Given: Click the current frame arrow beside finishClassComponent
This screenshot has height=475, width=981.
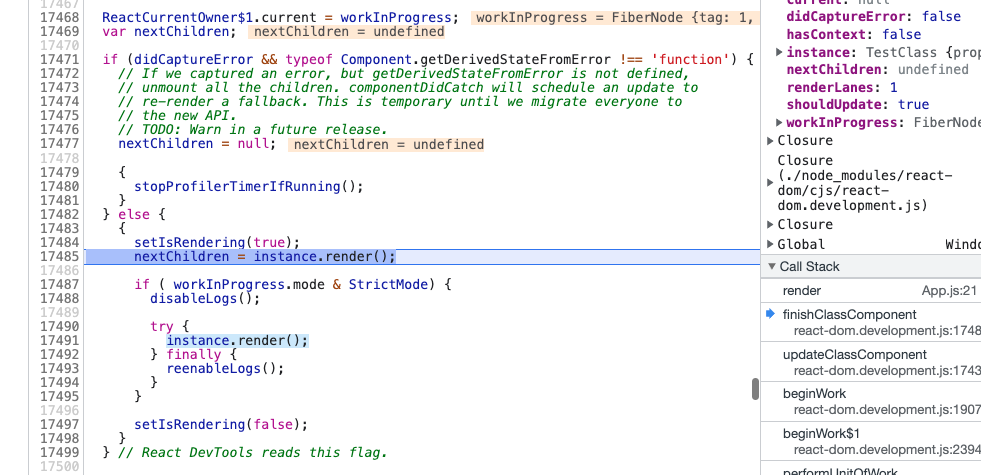Looking at the screenshot, I should coord(770,314).
